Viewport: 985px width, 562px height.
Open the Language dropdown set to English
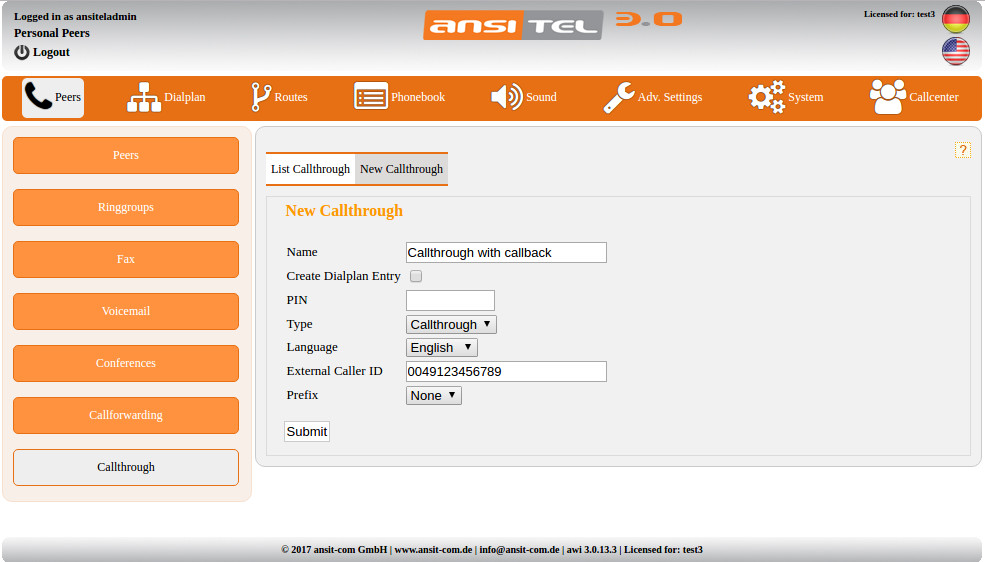(441, 347)
